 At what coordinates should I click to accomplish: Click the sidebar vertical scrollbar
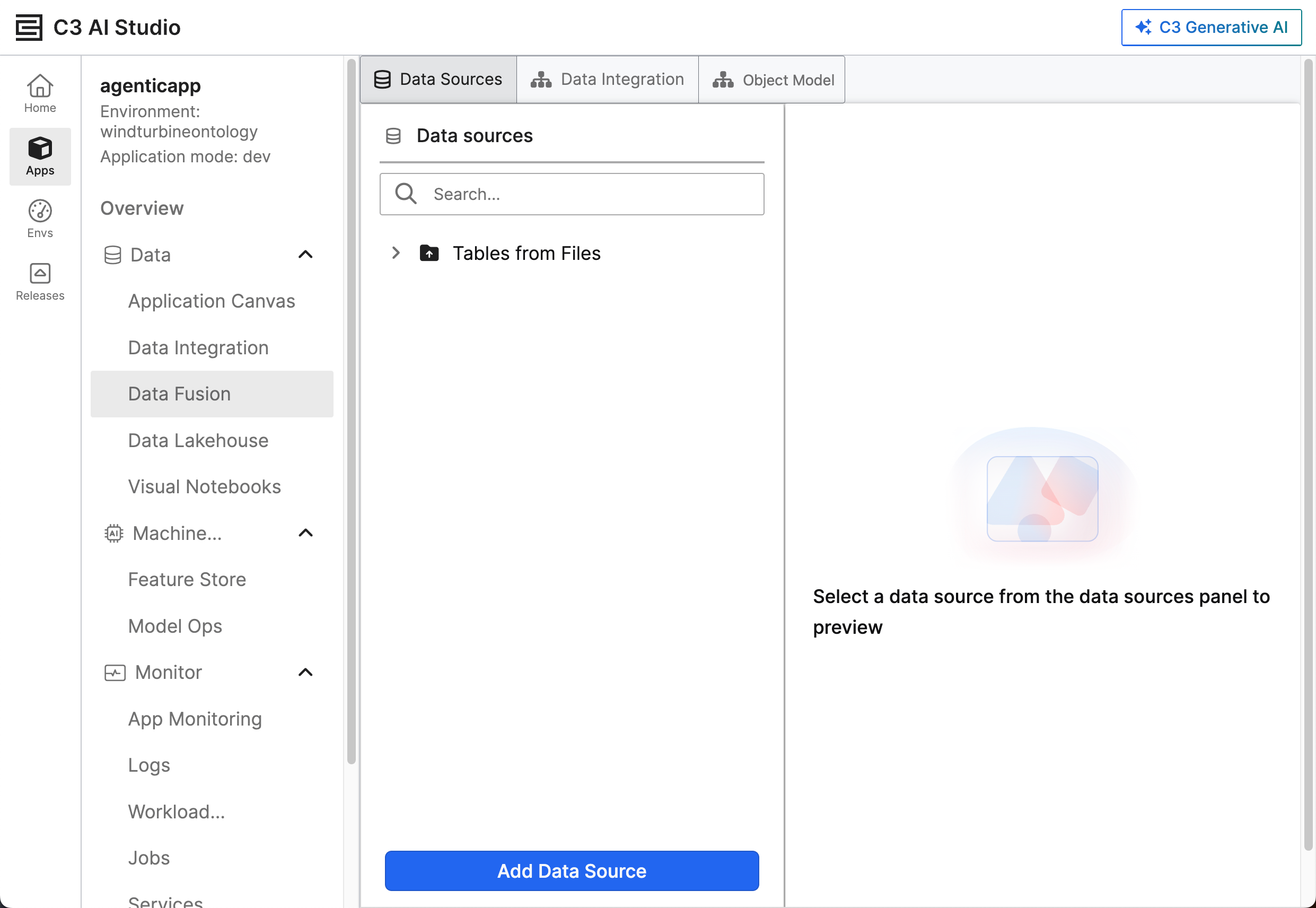351,409
